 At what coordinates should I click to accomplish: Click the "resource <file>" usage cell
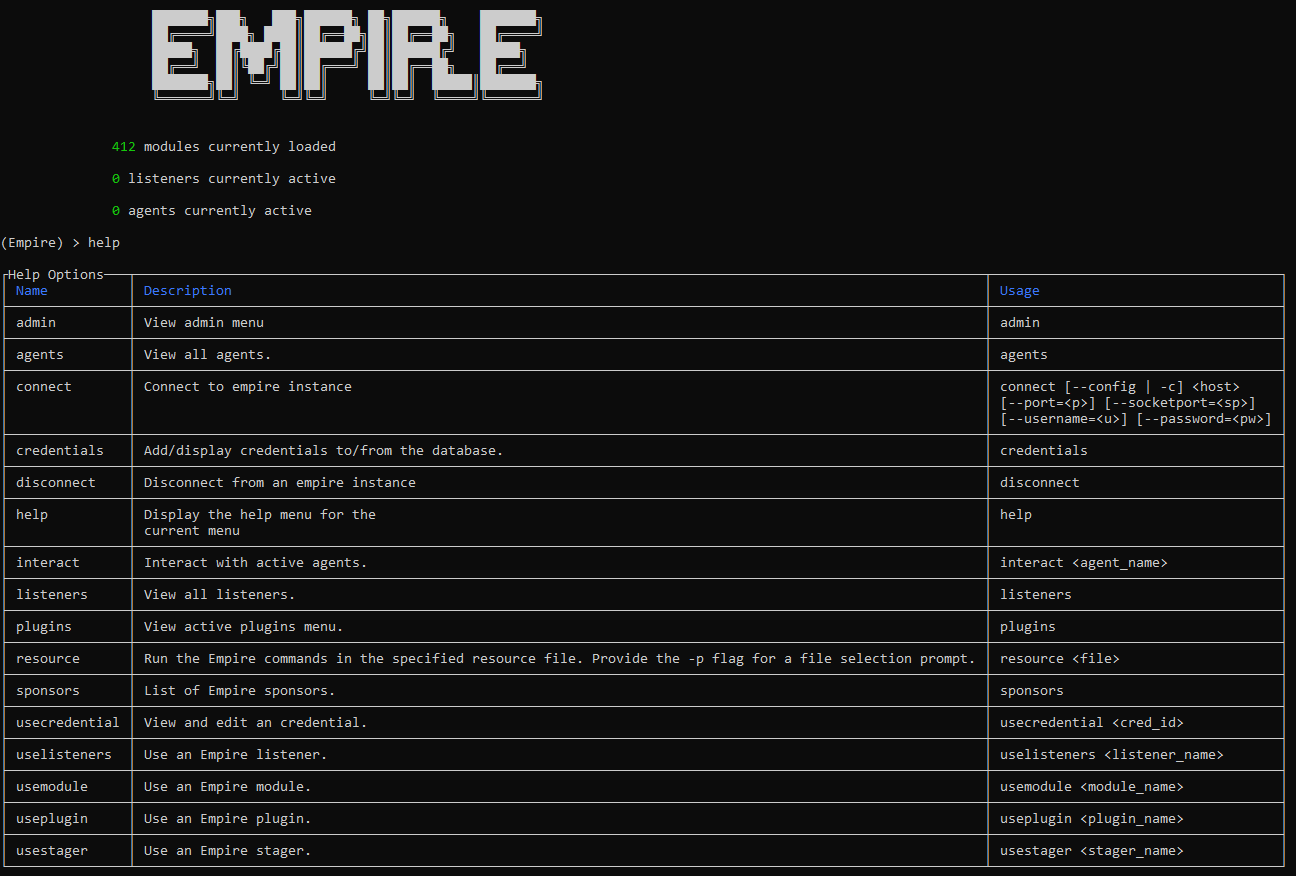tap(1060, 659)
